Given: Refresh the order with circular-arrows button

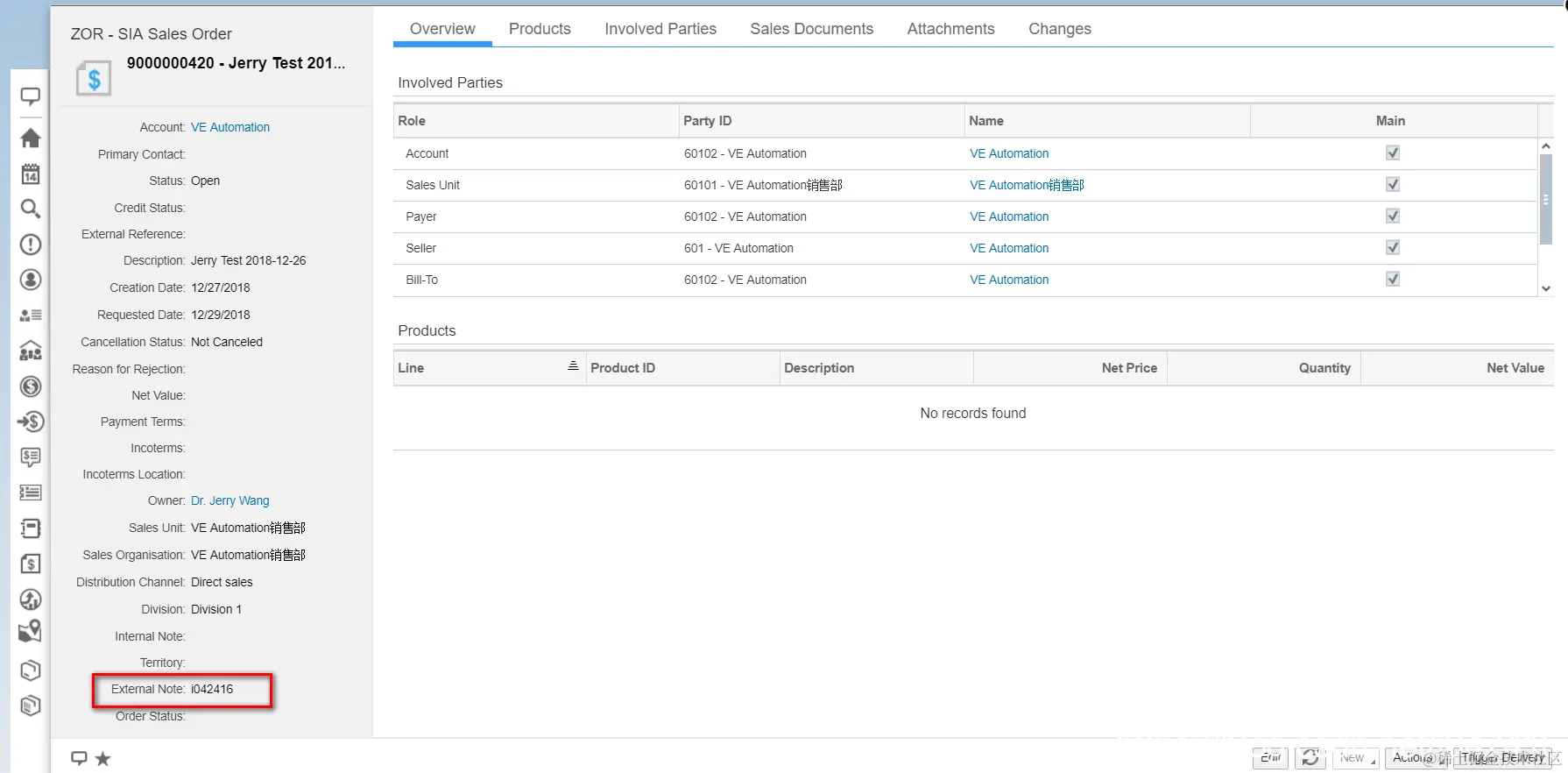Looking at the screenshot, I should click(1310, 758).
